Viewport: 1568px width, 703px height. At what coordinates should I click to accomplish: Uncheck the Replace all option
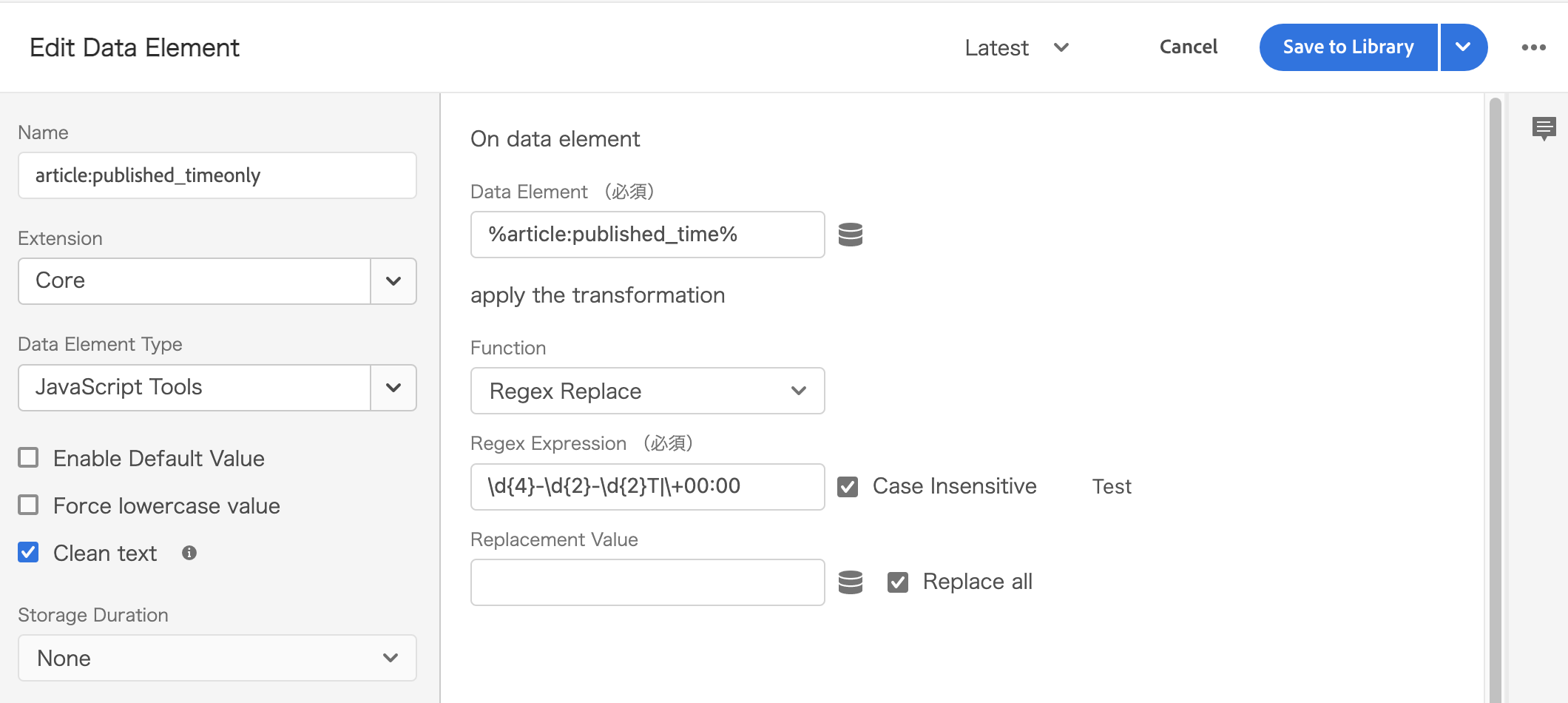pyautogui.click(x=898, y=582)
